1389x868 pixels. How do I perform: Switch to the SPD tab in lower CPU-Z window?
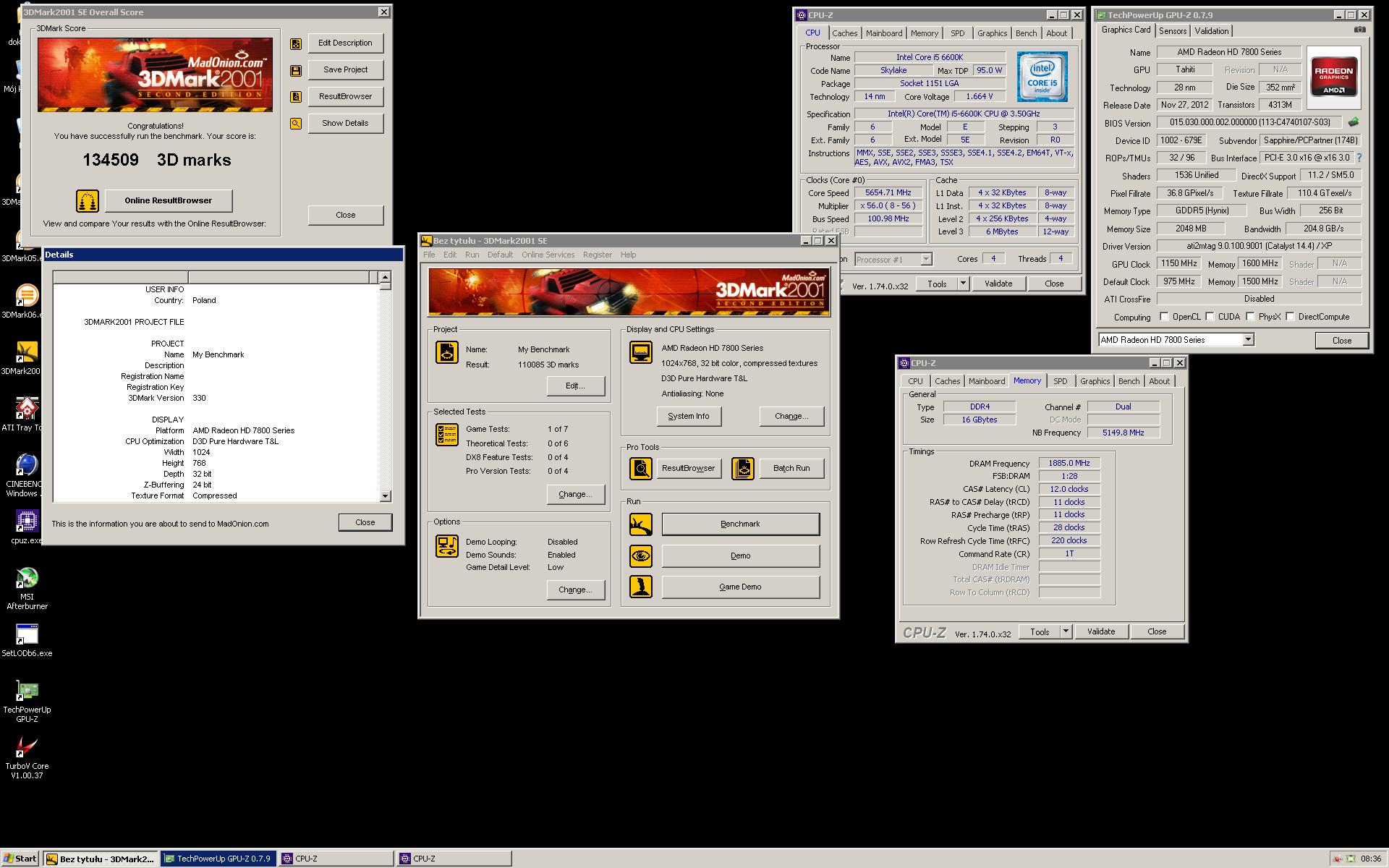pyautogui.click(x=1060, y=381)
